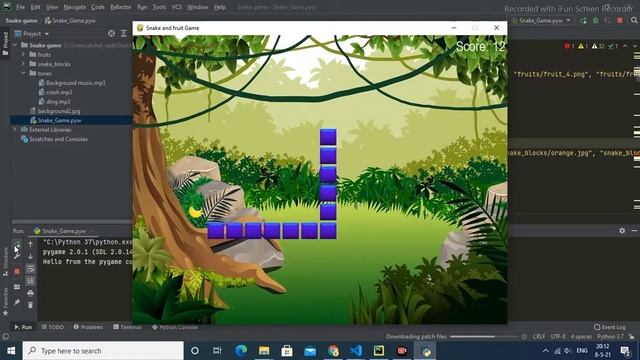Click the toolbar run with coverage icon
640x360 pixels.
click(608, 20)
